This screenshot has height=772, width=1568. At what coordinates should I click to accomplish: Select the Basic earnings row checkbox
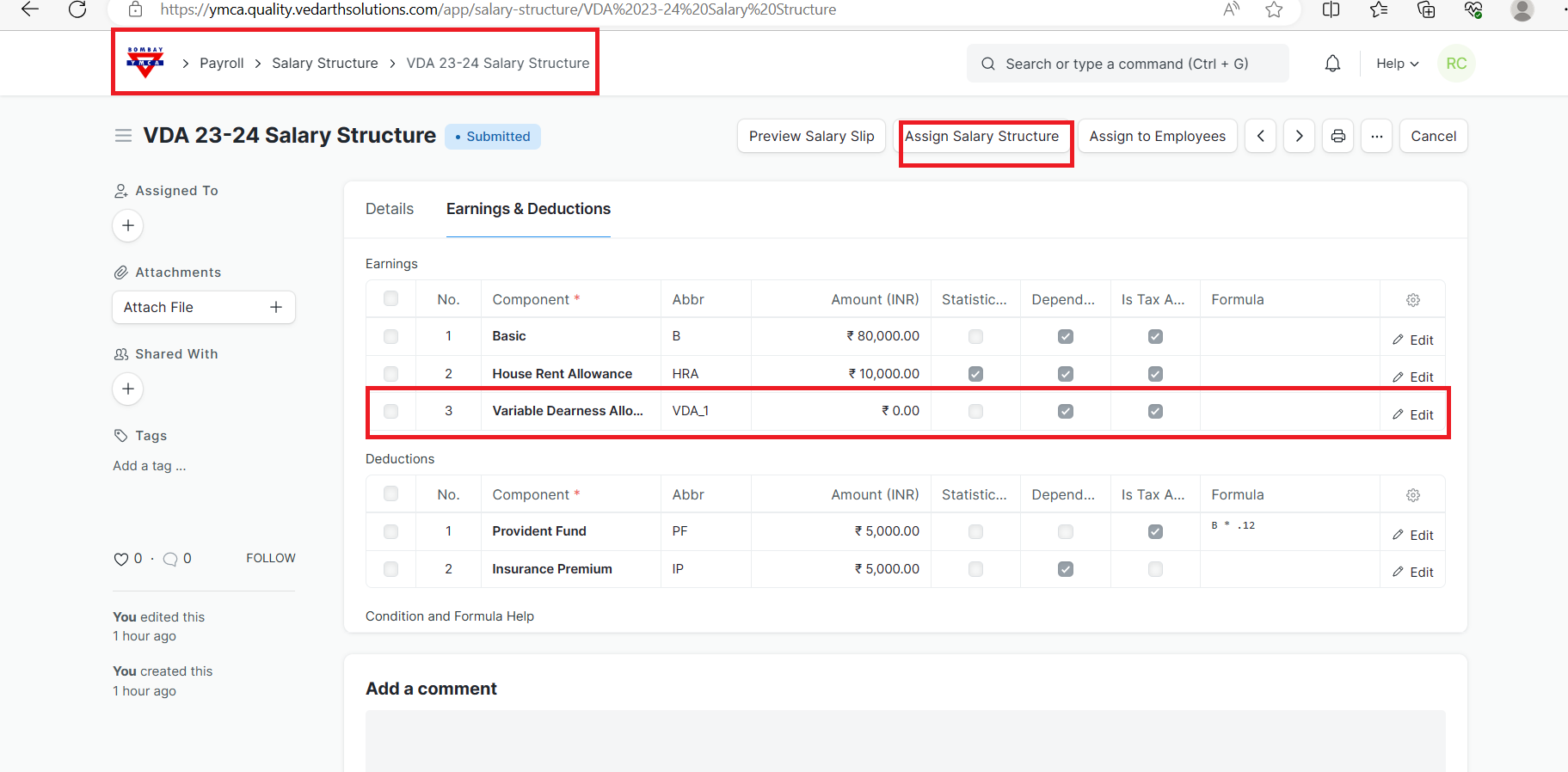tap(391, 336)
